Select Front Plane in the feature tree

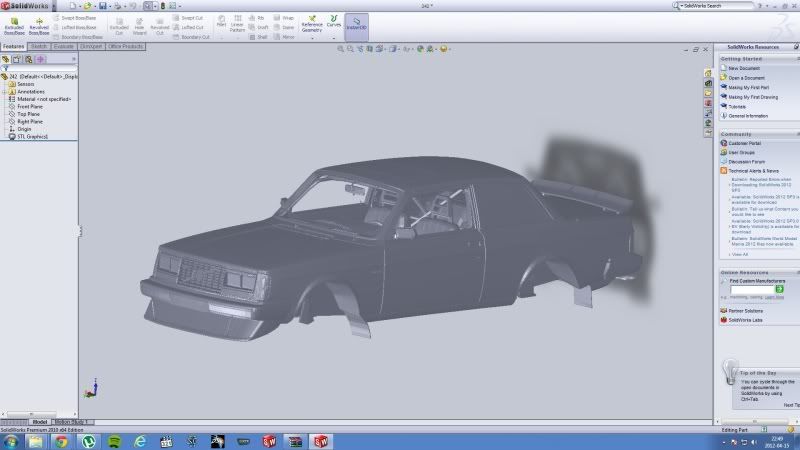(x=30, y=105)
